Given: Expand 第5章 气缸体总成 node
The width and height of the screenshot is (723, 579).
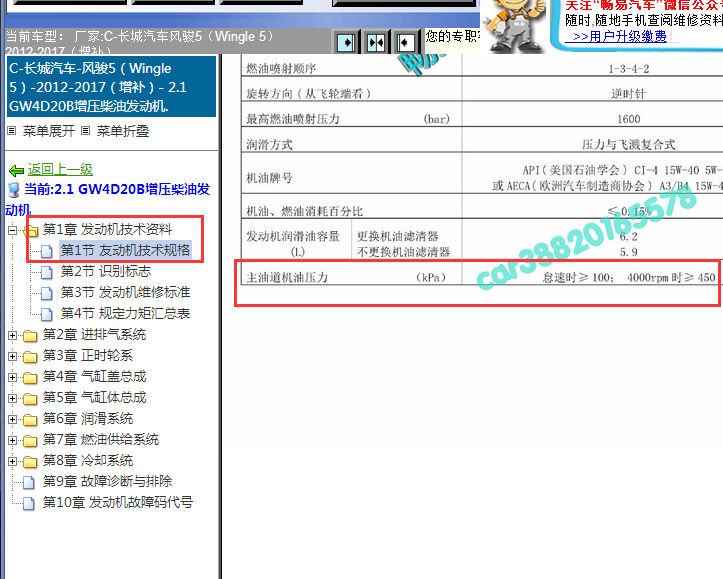Looking at the screenshot, I should [x=12, y=398].
